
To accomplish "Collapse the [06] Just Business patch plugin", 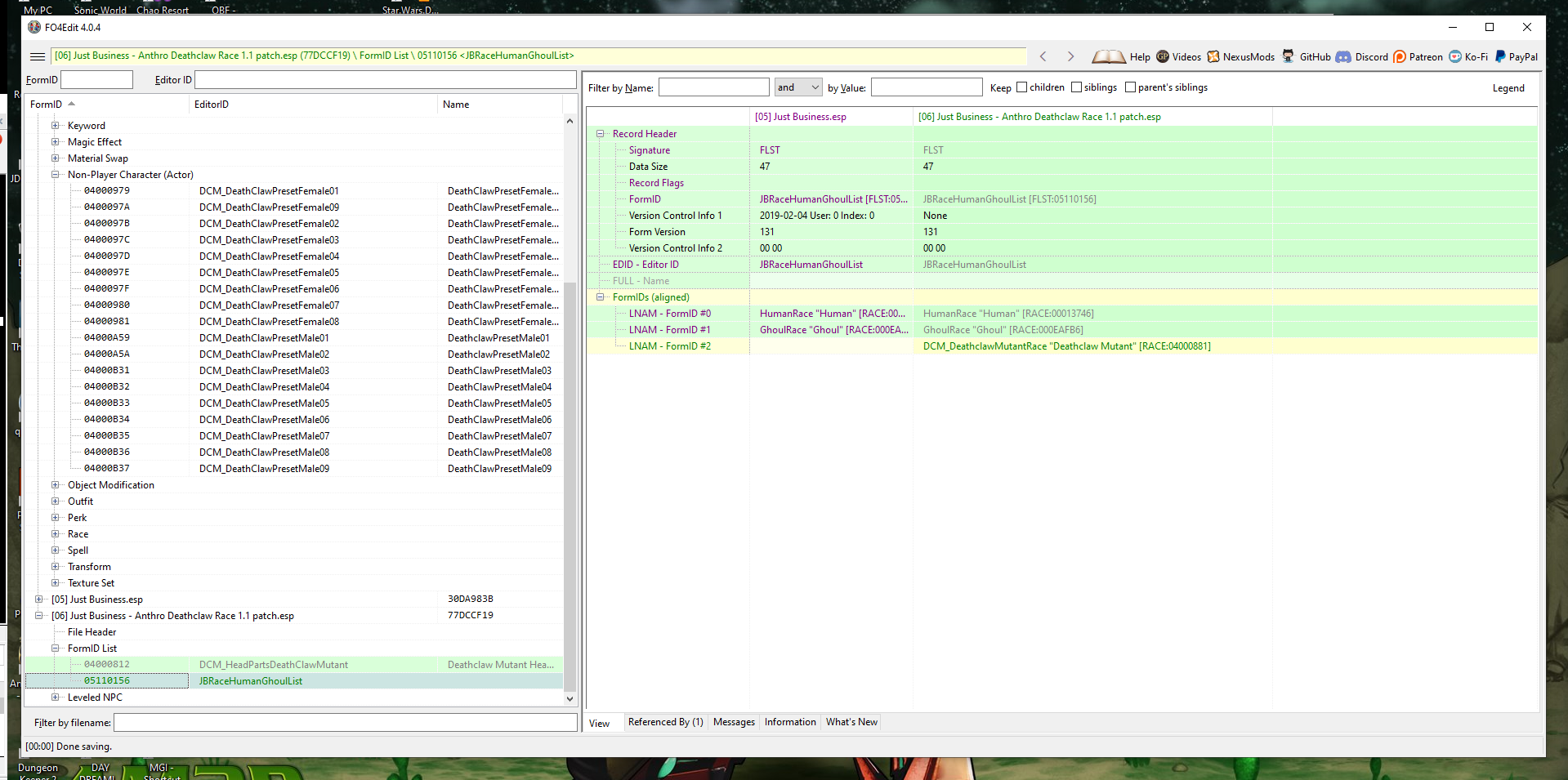I will [39, 616].
